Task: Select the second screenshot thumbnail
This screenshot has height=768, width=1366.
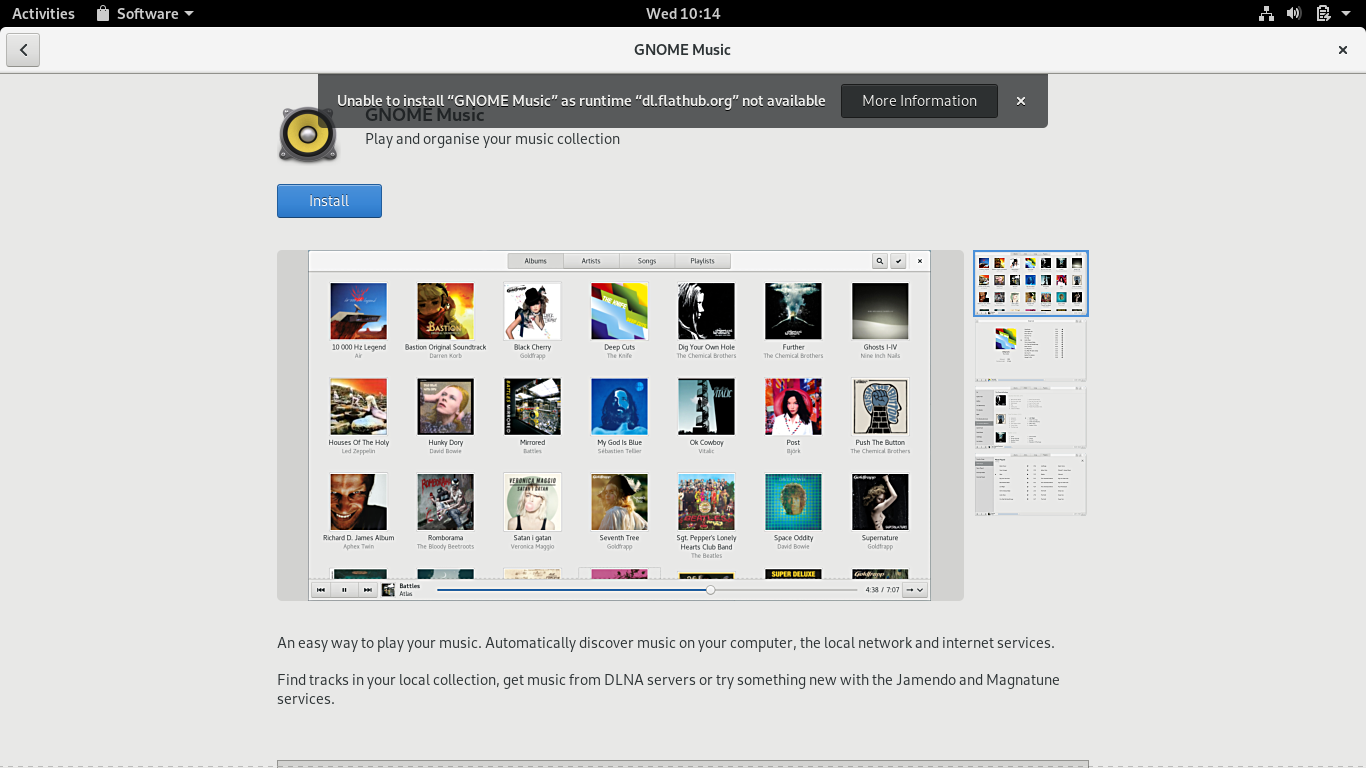Action: click(1031, 350)
